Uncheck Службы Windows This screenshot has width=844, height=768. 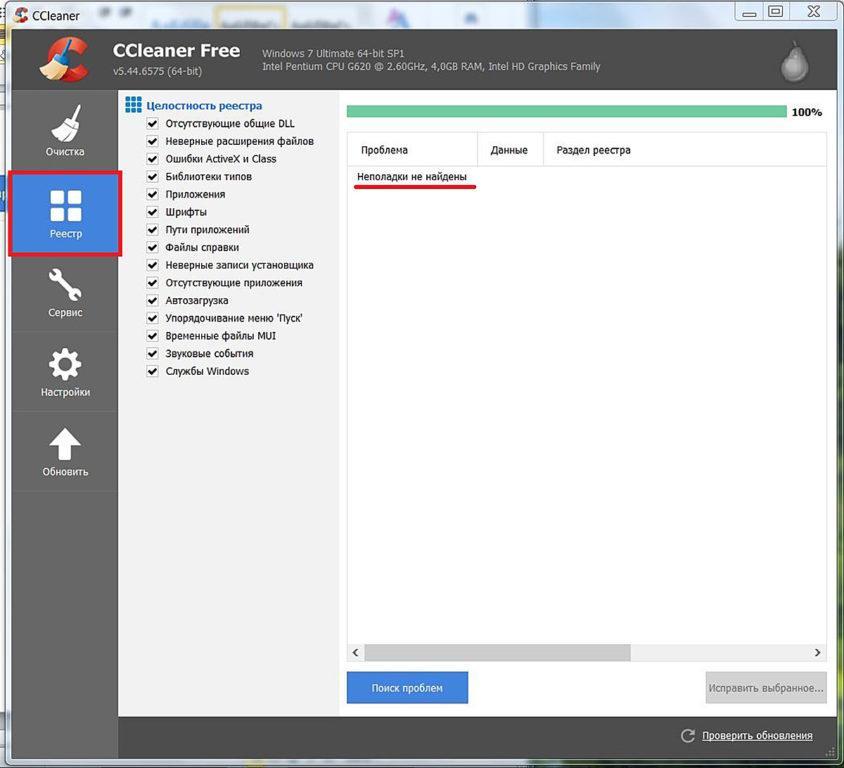[x=152, y=371]
